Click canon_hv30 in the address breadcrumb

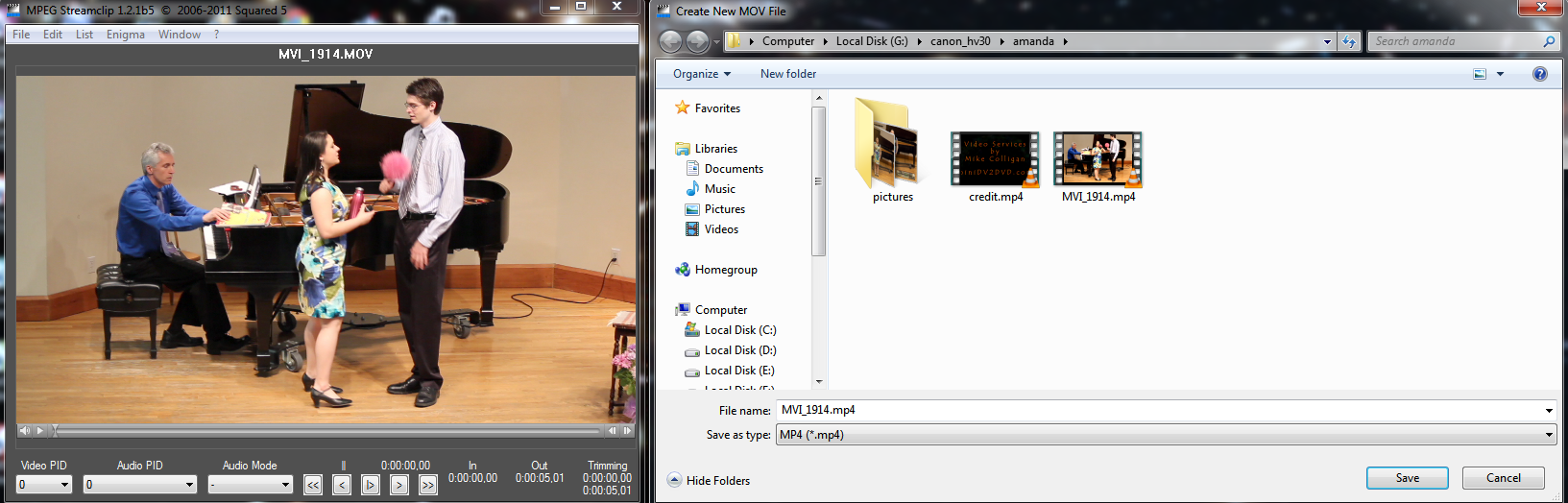[x=960, y=41]
